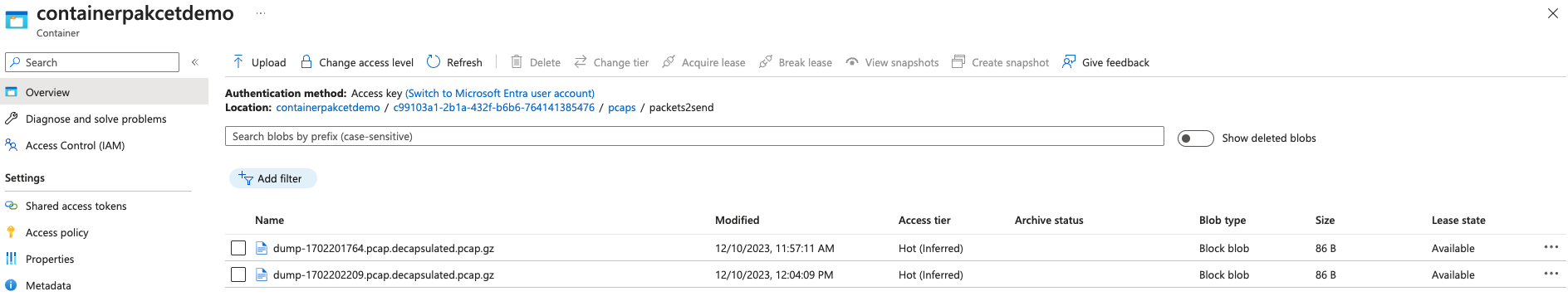Check the dump-1702201764 blob checkbox

238,248
